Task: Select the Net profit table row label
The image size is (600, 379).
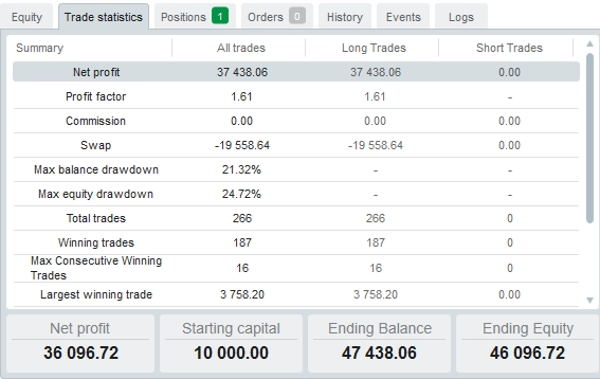Action: [x=96, y=72]
